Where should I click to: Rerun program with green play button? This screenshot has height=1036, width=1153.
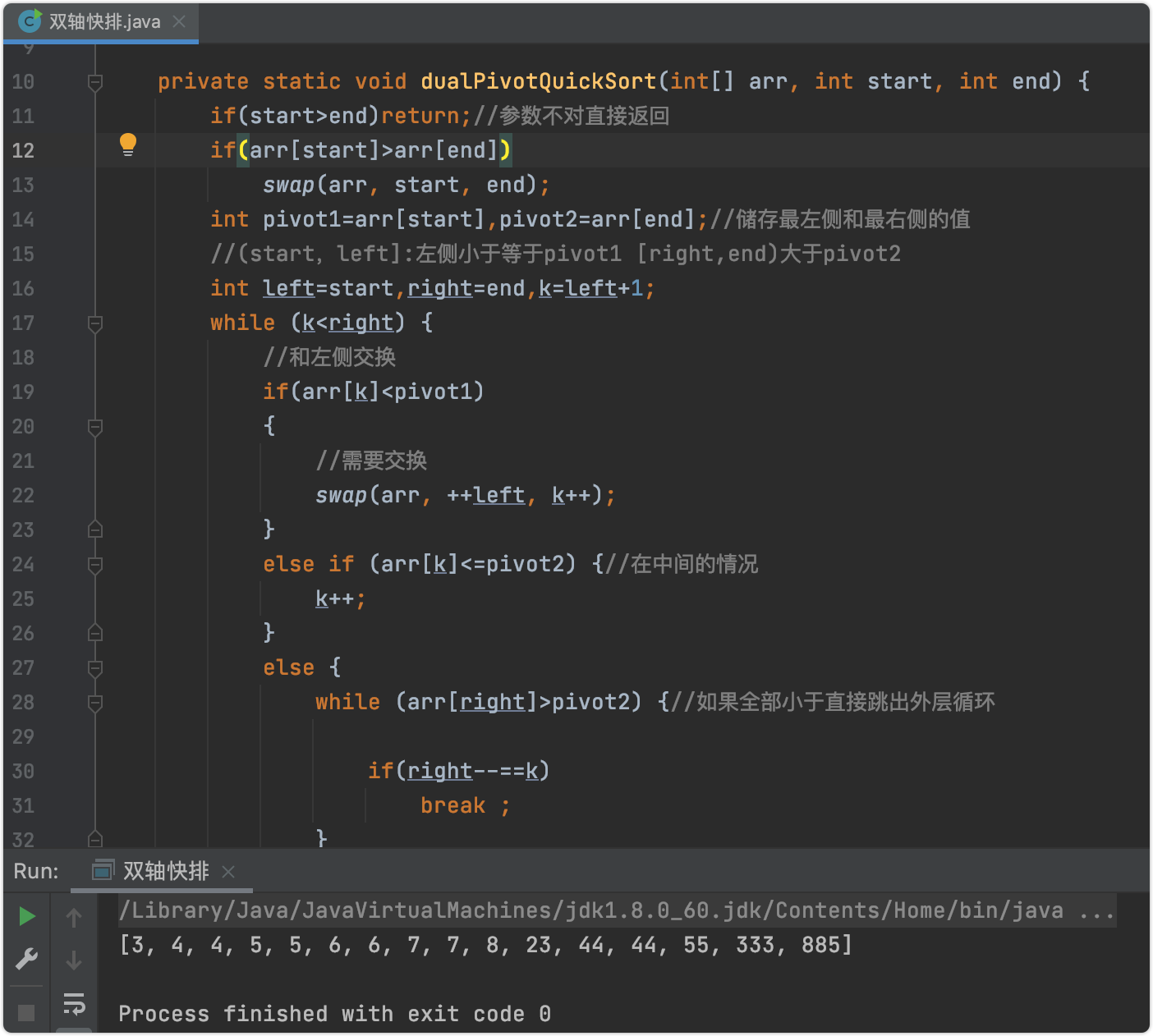[x=26, y=916]
